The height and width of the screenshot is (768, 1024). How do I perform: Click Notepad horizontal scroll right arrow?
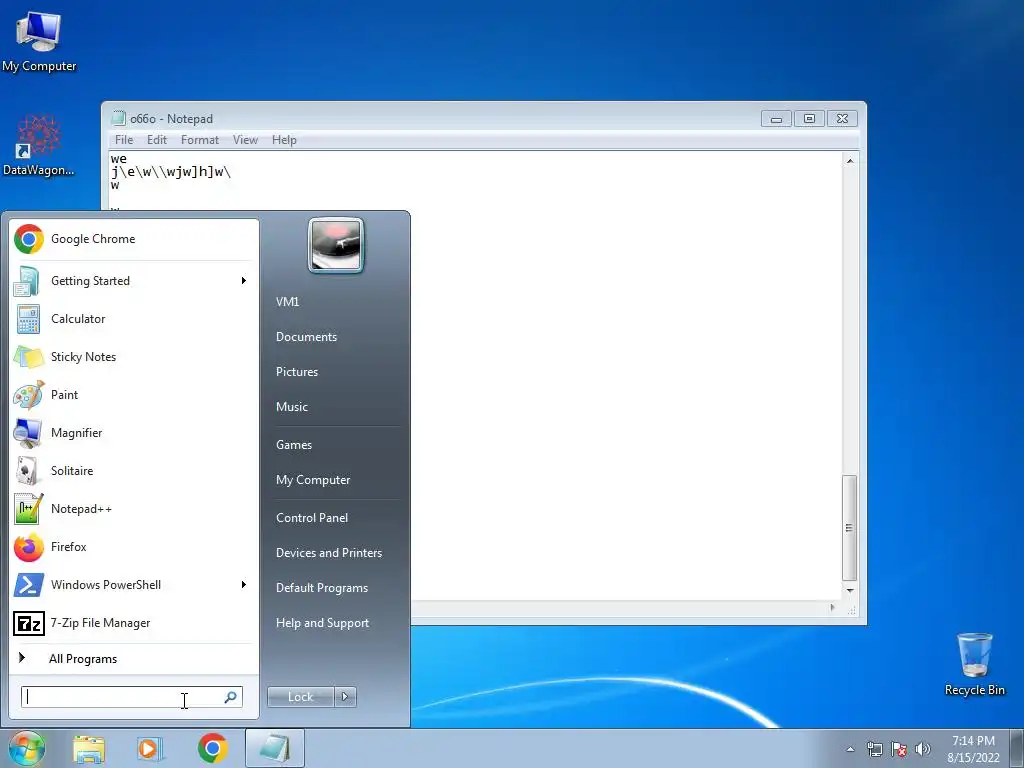pyautogui.click(x=832, y=608)
